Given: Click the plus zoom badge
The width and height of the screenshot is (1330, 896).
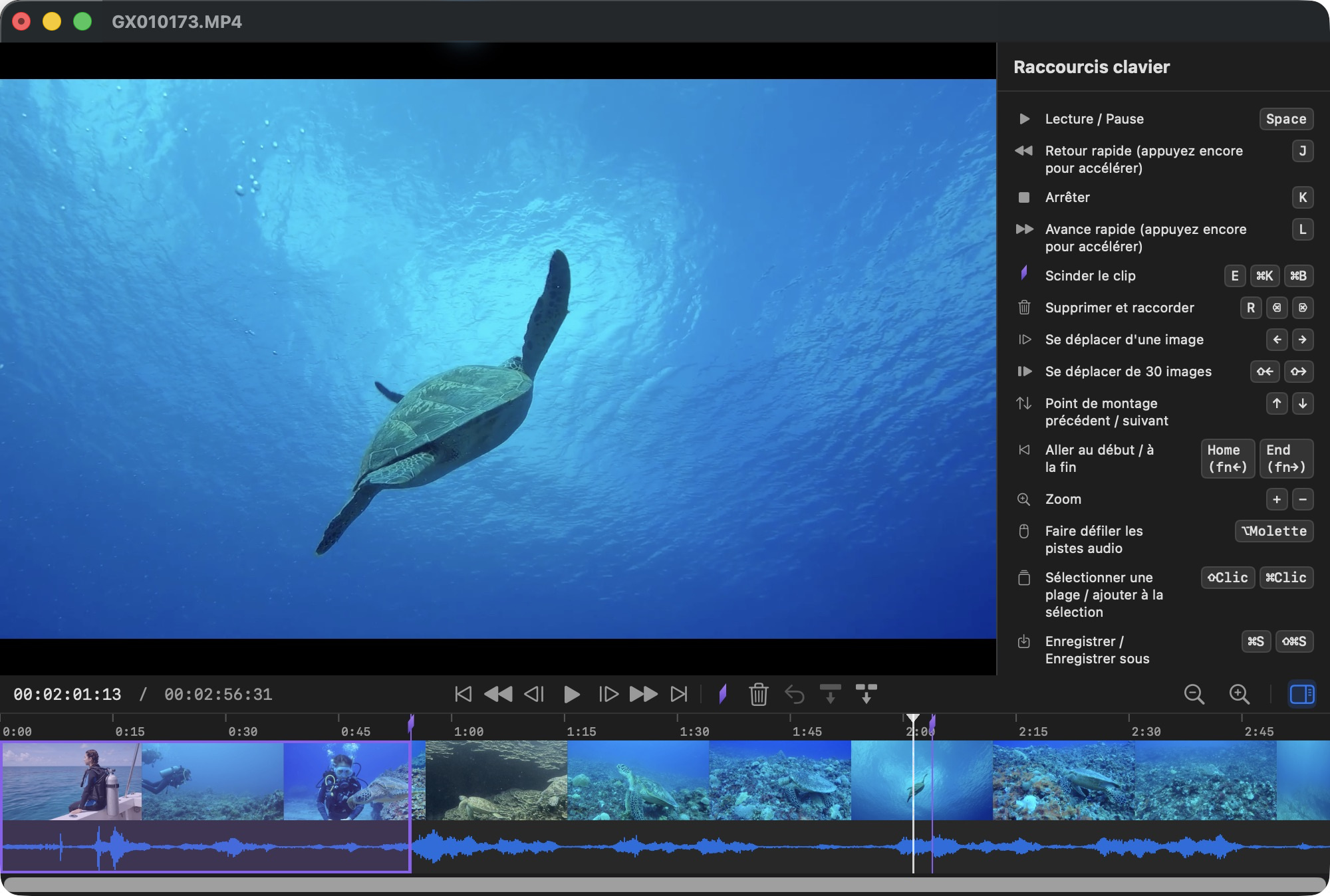Looking at the screenshot, I should (x=1277, y=499).
